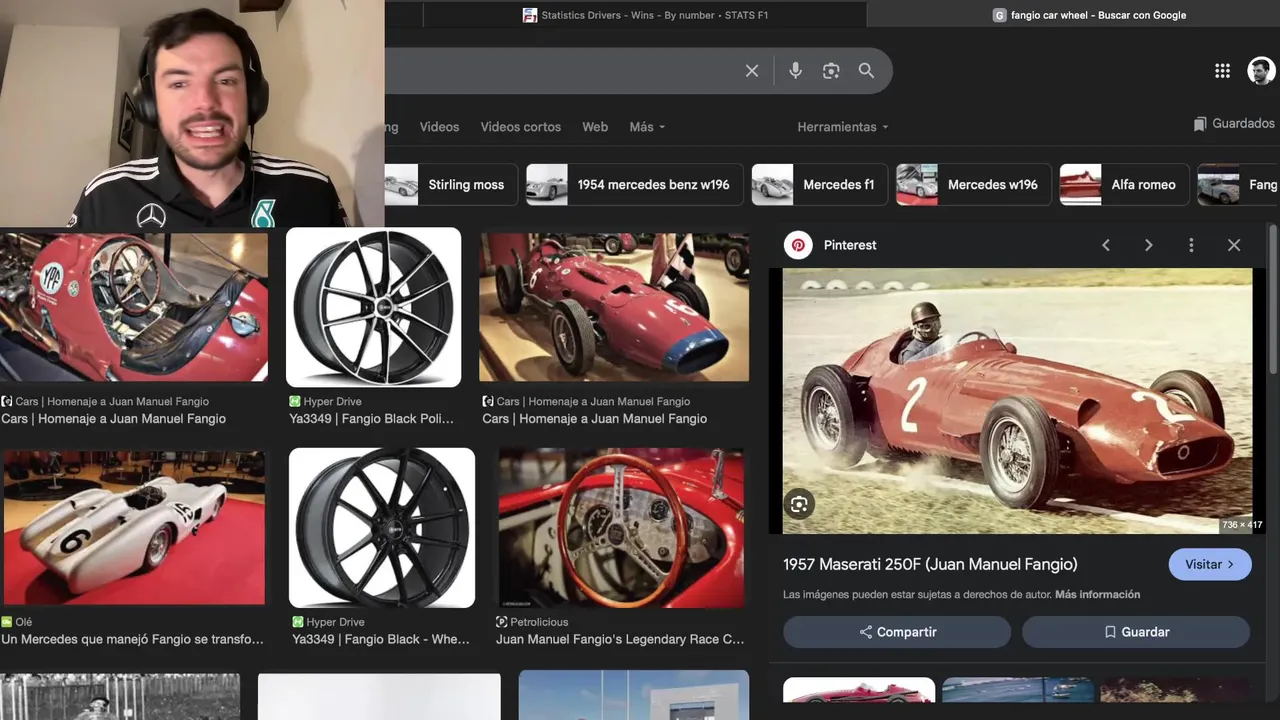Open Hyper Drive polished black wheel thumbnail
The height and width of the screenshot is (720, 1280).
(374, 307)
